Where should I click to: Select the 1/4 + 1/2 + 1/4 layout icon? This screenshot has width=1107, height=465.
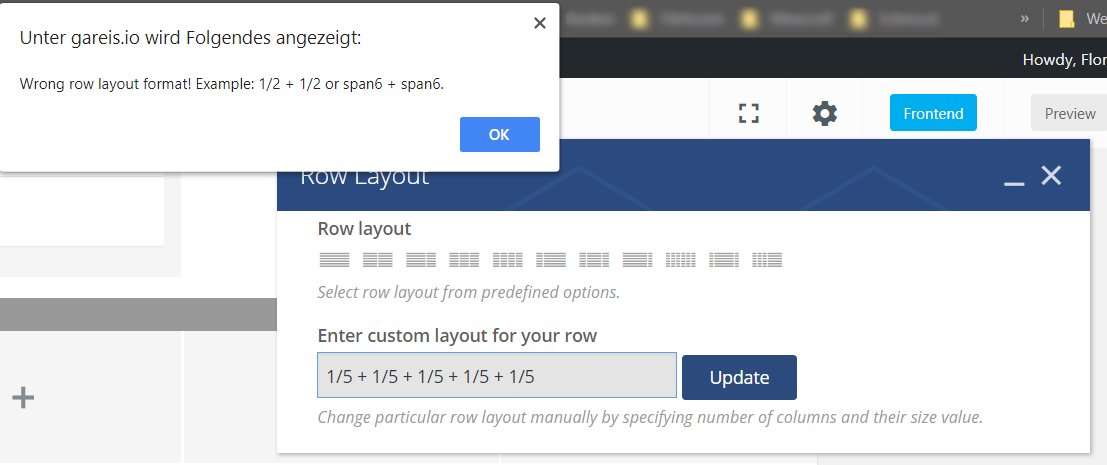point(594,260)
